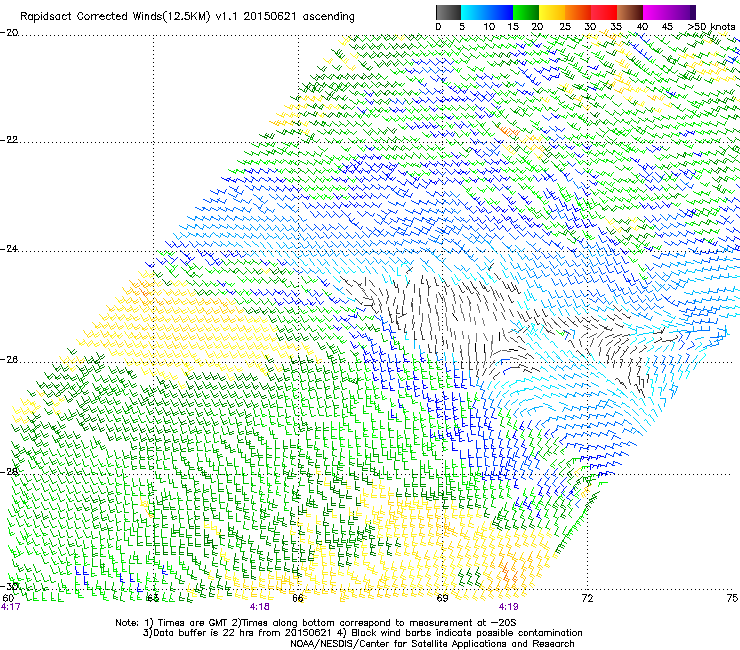This screenshot has width=740, height=650.
Task: Click the purple time label '4:18'
Action: tap(260, 607)
